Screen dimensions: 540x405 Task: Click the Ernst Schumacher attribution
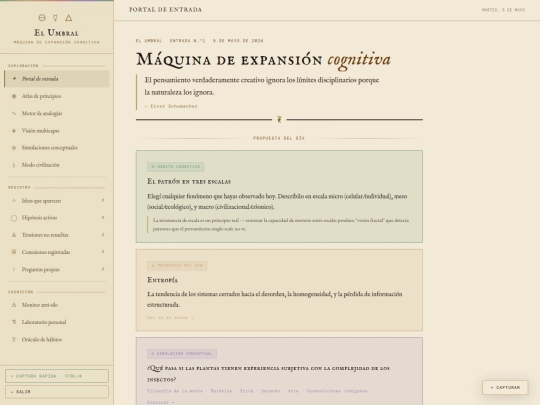(171, 106)
